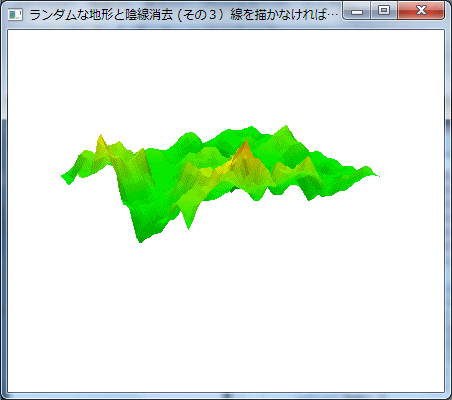Click the thin rightmost tip of the terrain
This screenshot has width=452, height=400.
(x=376, y=175)
